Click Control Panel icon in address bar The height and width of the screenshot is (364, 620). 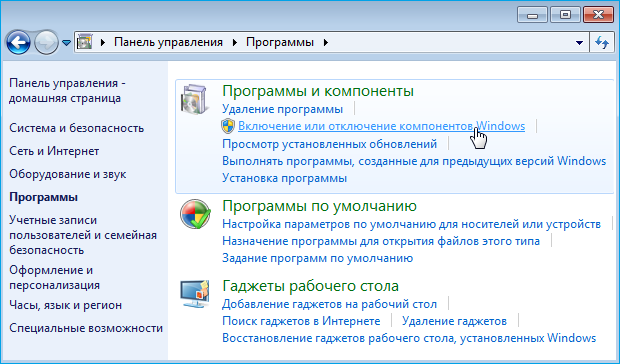coord(85,42)
